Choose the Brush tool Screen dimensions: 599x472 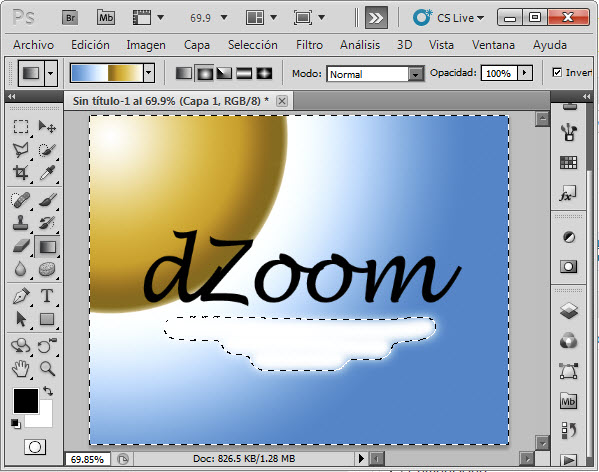point(47,200)
